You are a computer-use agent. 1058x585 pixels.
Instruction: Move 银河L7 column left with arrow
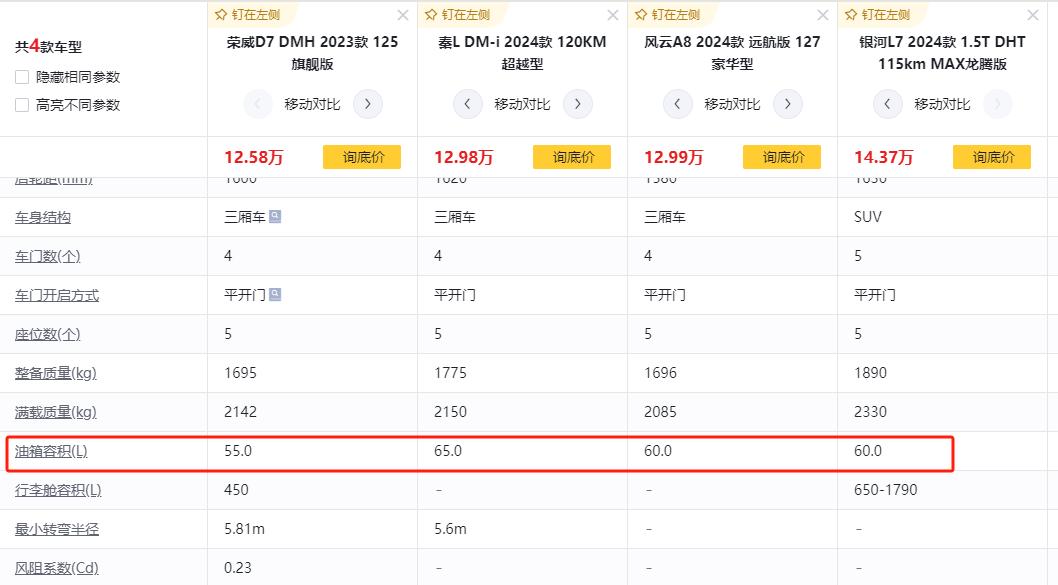(x=888, y=104)
